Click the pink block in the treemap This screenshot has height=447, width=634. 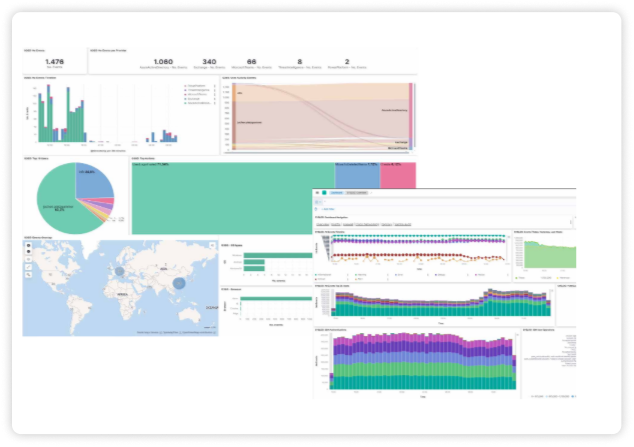[x=398, y=174]
